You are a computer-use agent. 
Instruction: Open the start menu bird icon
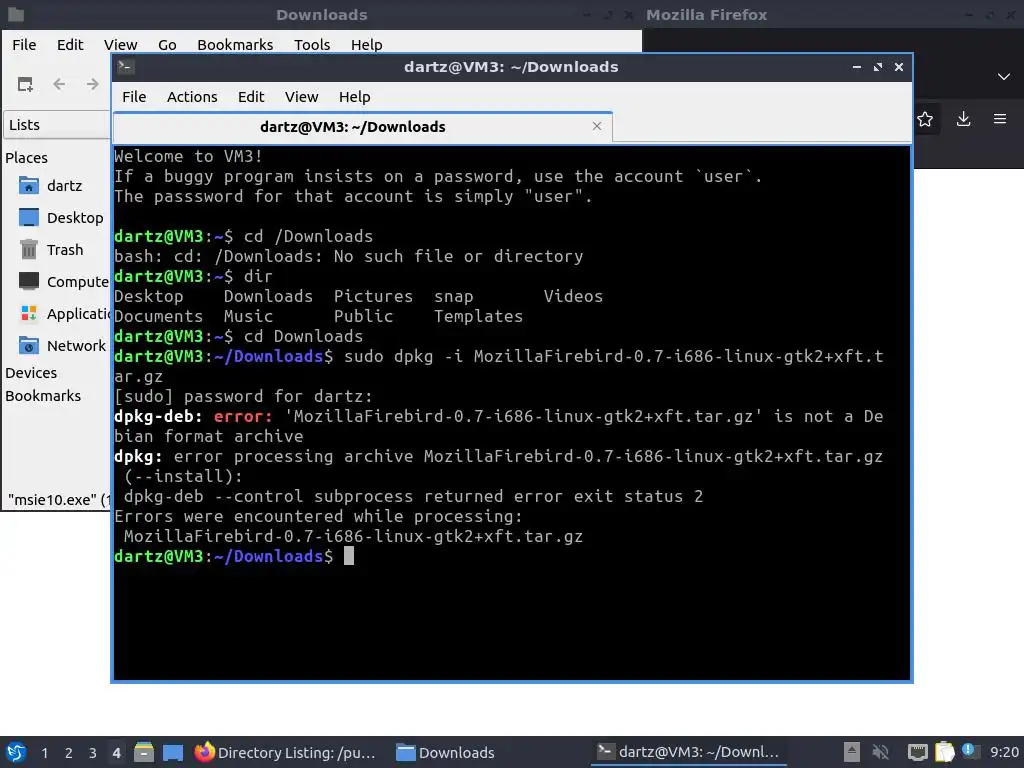tap(16, 752)
